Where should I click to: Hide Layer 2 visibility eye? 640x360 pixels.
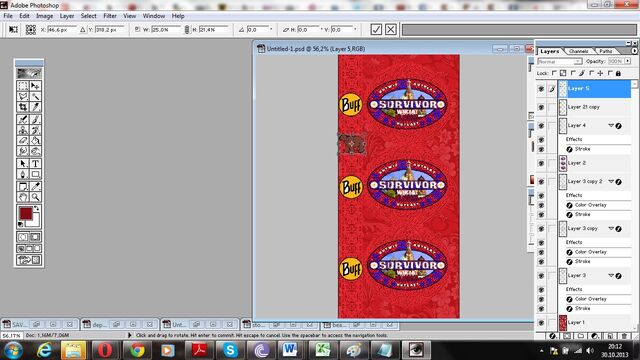[541, 163]
